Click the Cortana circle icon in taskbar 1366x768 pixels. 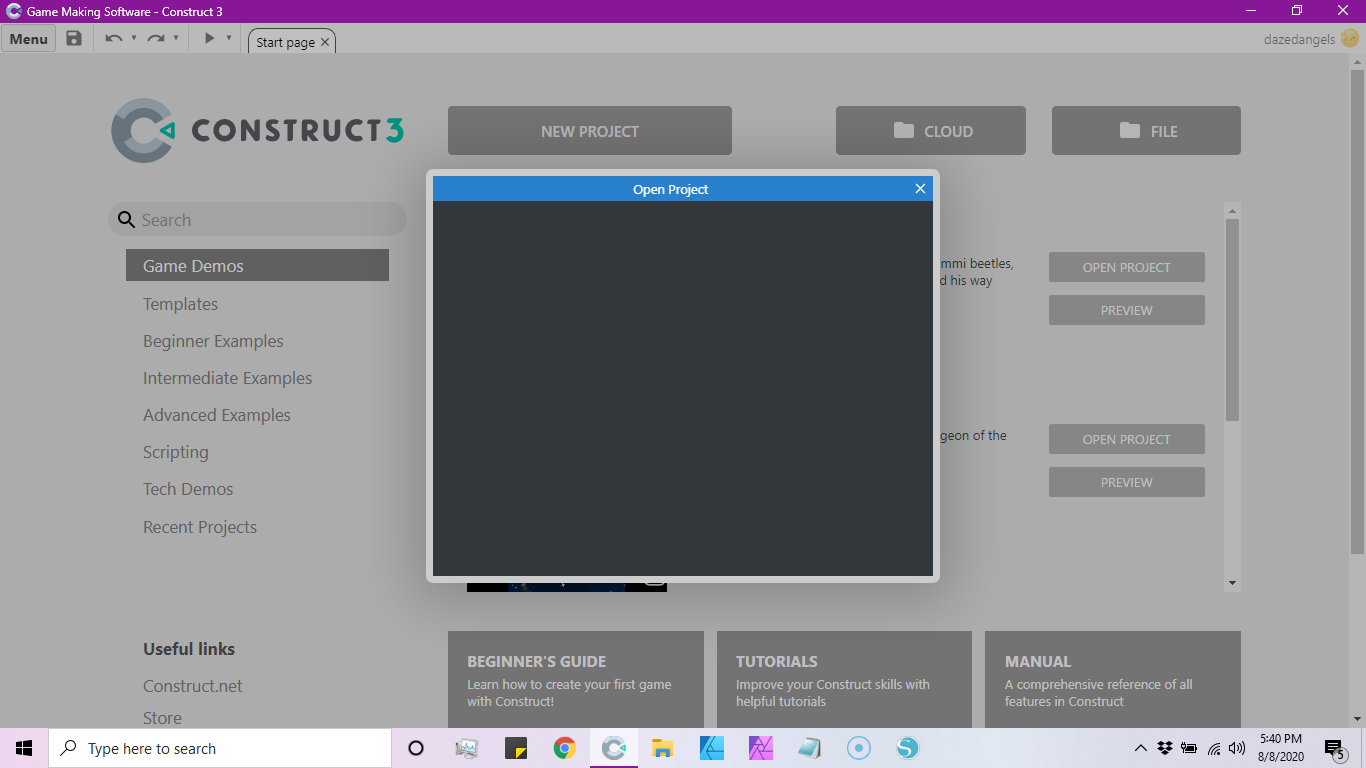coord(417,748)
